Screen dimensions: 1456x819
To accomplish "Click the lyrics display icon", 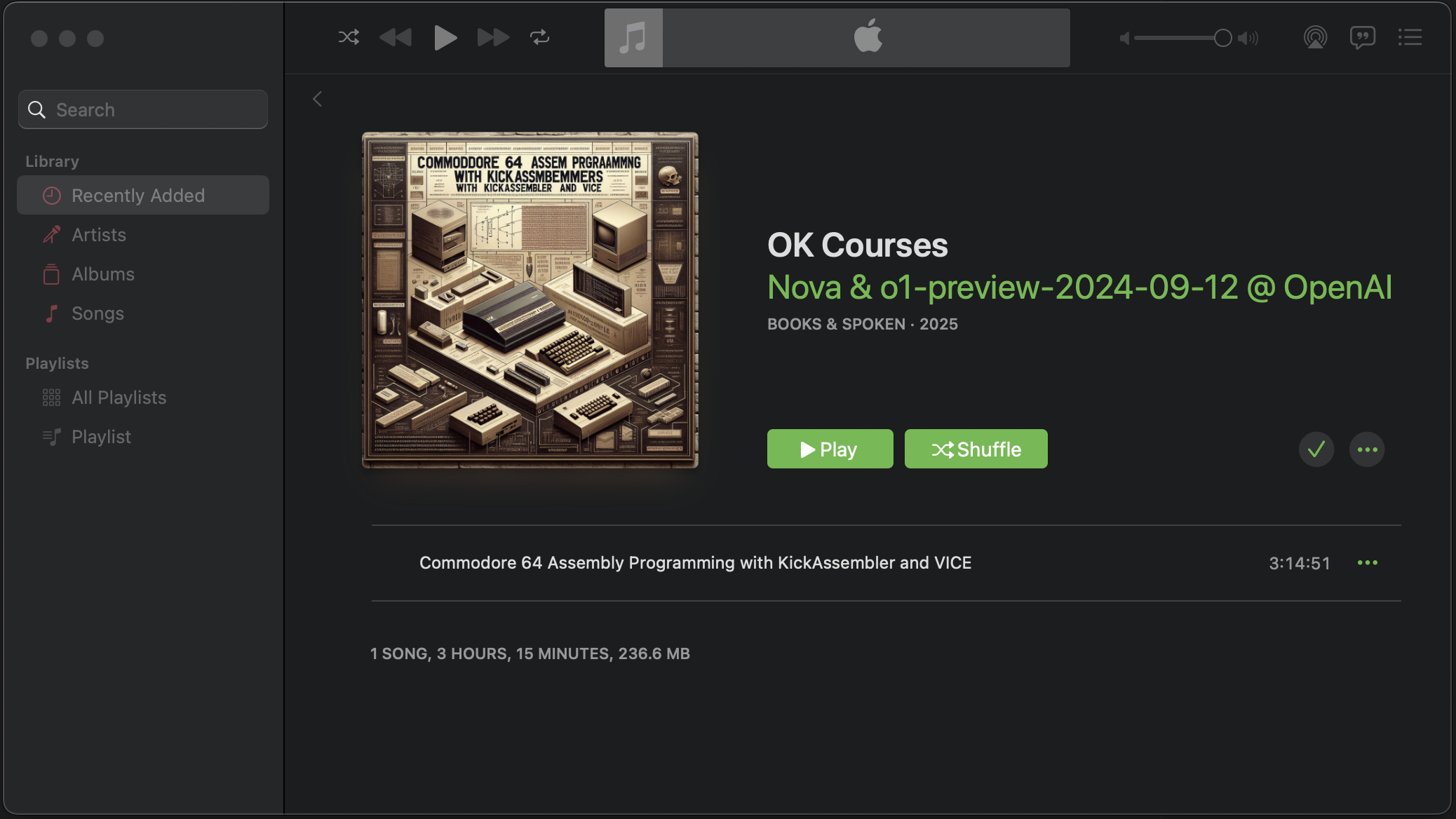I will click(x=1363, y=37).
